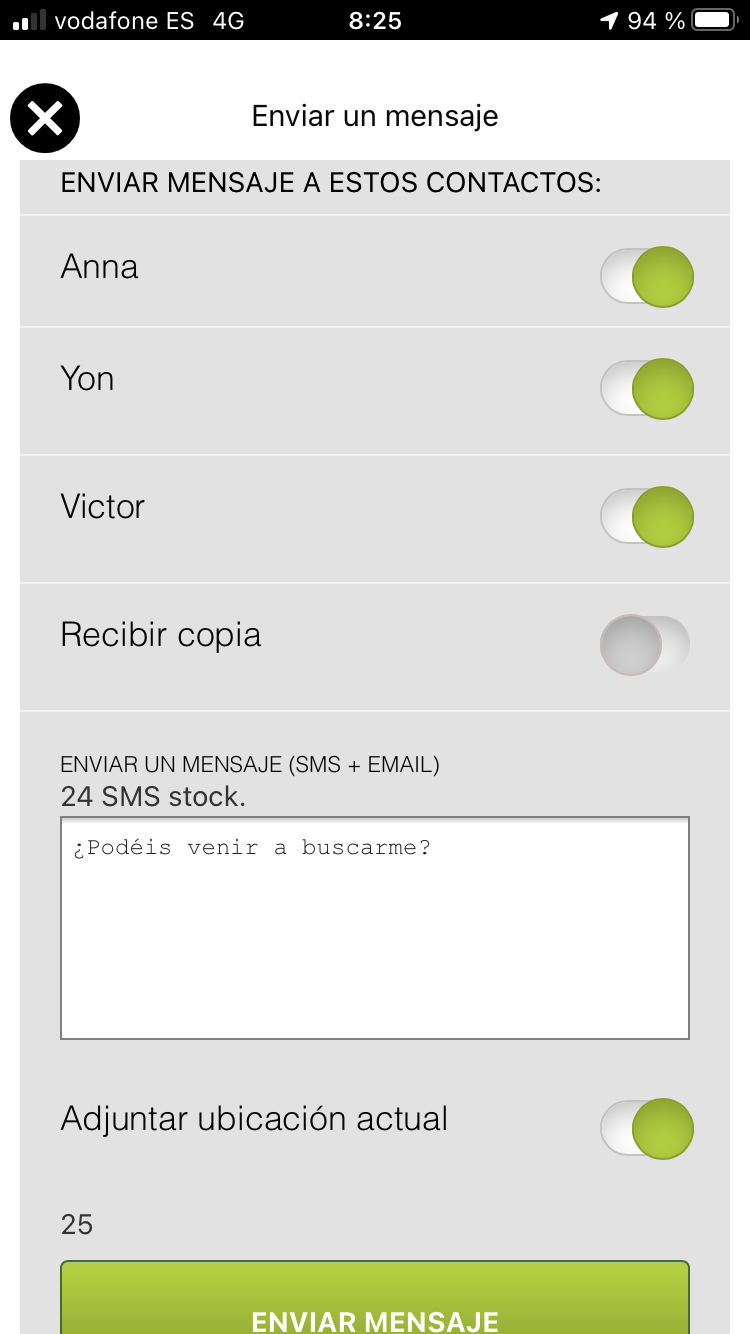This screenshot has width=750, height=1334.
Task: Select the Victor contact row label
Action: [x=102, y=507]
